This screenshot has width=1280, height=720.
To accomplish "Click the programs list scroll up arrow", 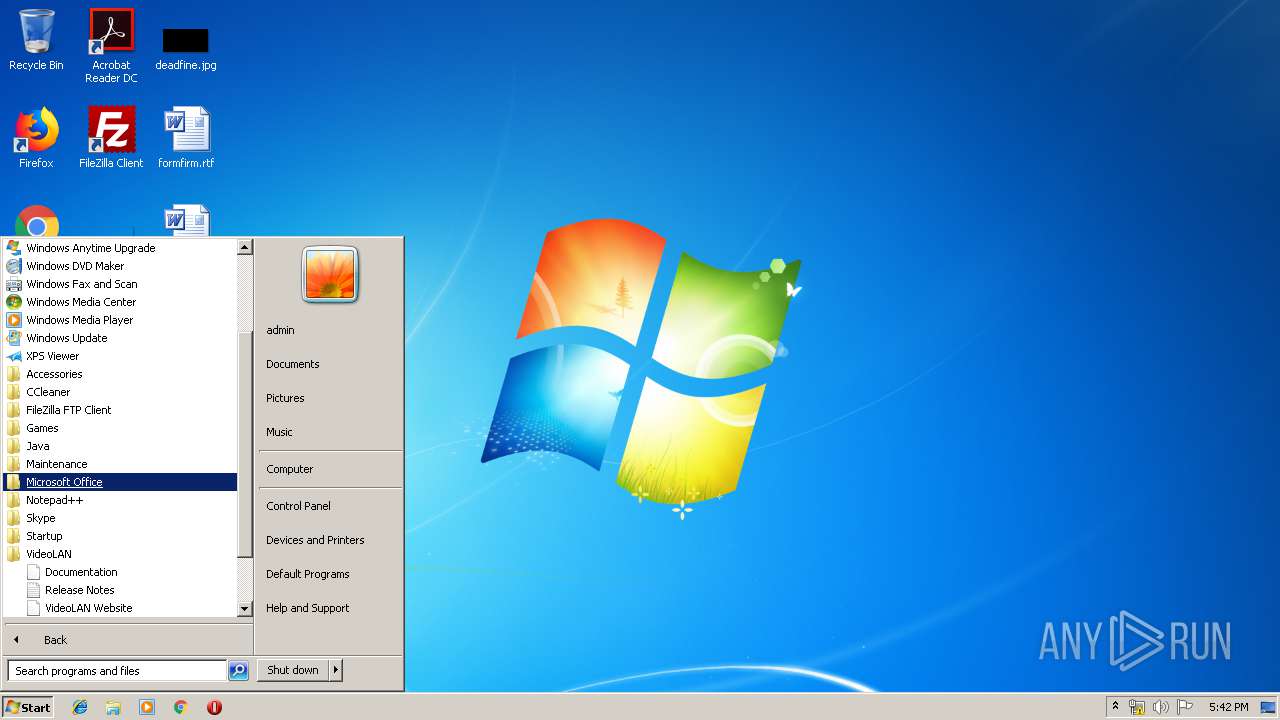I will pyautogui.click(x=245, y=247).
